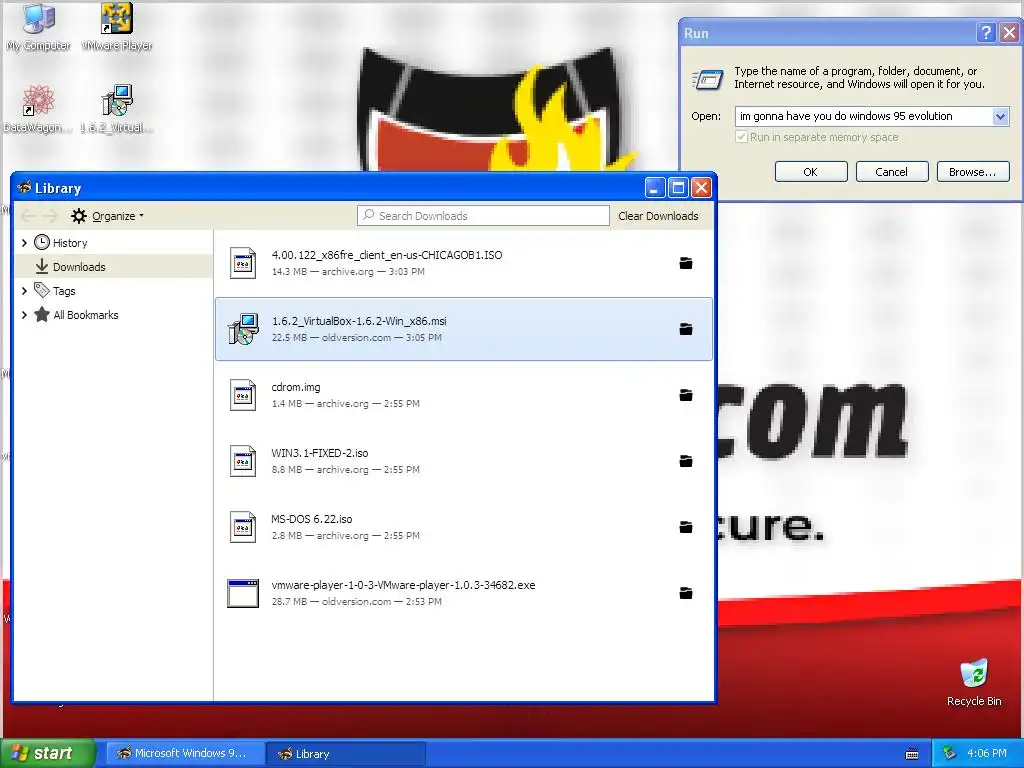Click OK in the Run dialog
This screenshot has width=1024, height=768.
pyautogui.click(x=810, y=172)
